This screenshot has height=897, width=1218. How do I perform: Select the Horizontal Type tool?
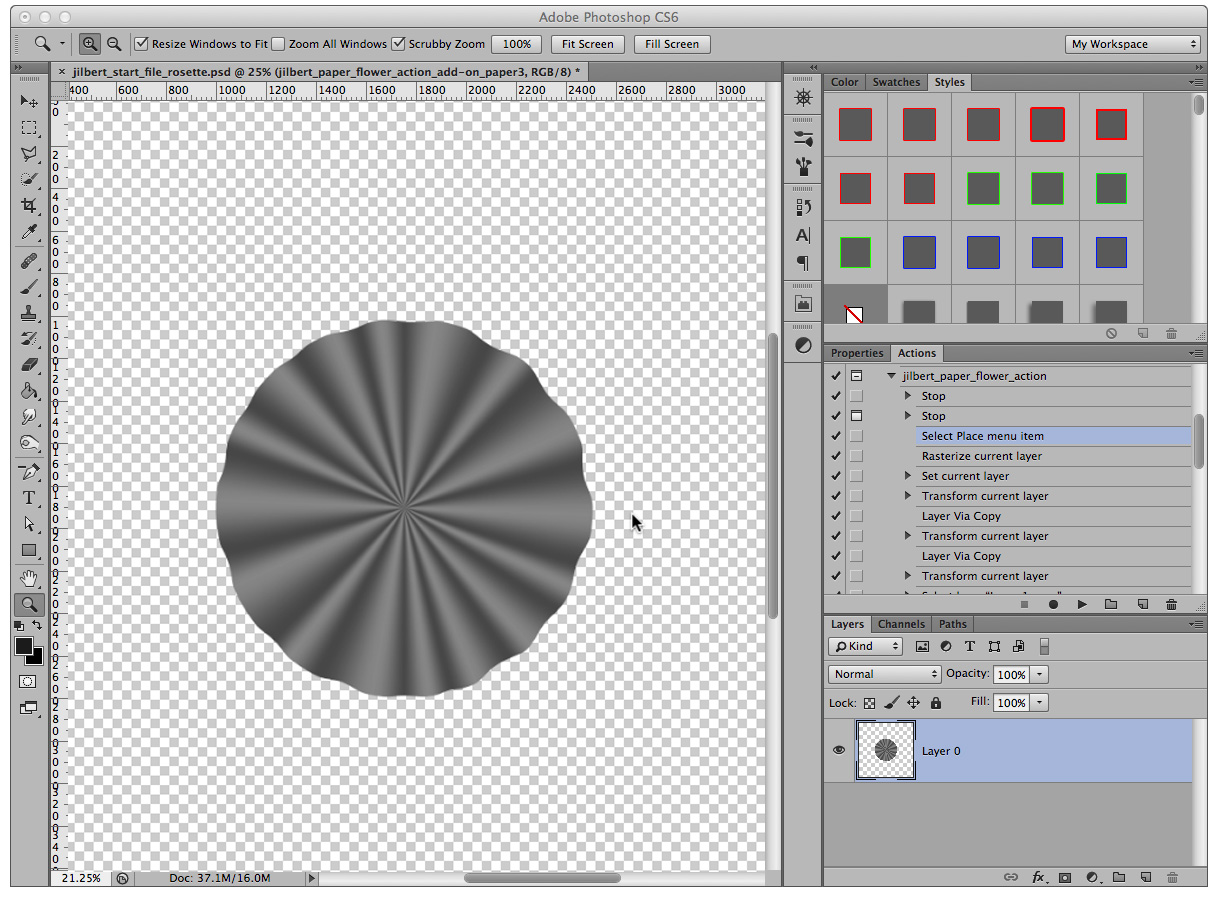coord(29,498)
